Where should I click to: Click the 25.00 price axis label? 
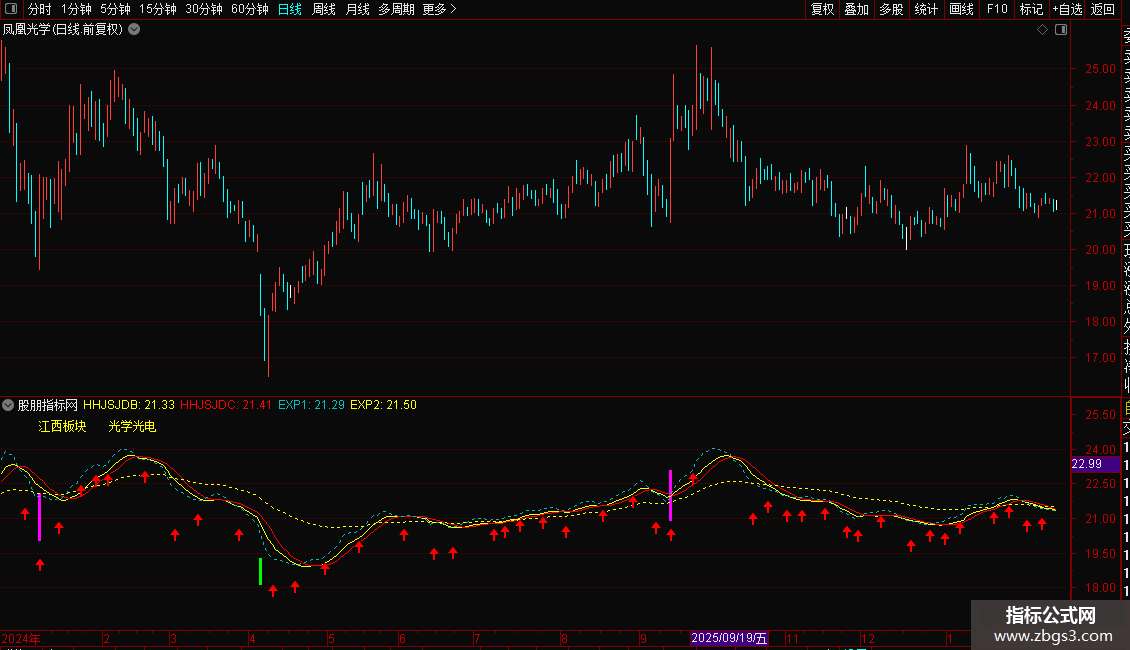point(1100,69)
